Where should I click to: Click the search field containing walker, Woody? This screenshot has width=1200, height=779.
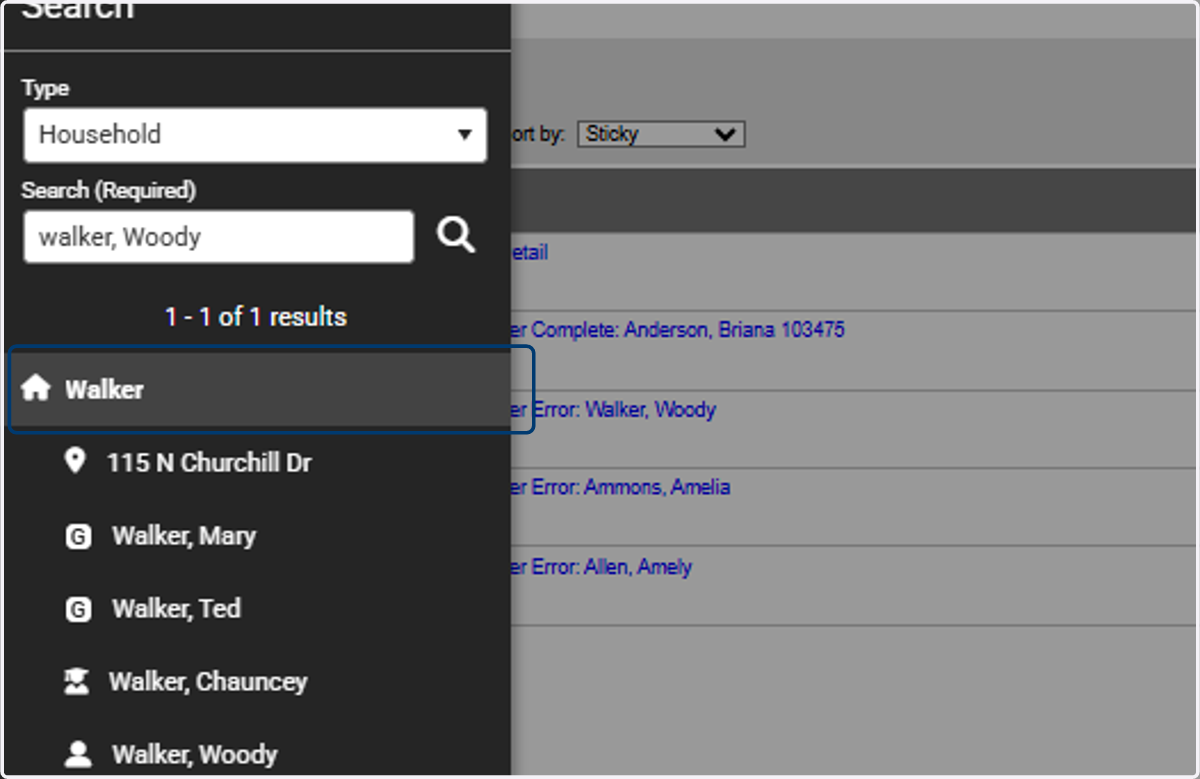click(219, 237)
